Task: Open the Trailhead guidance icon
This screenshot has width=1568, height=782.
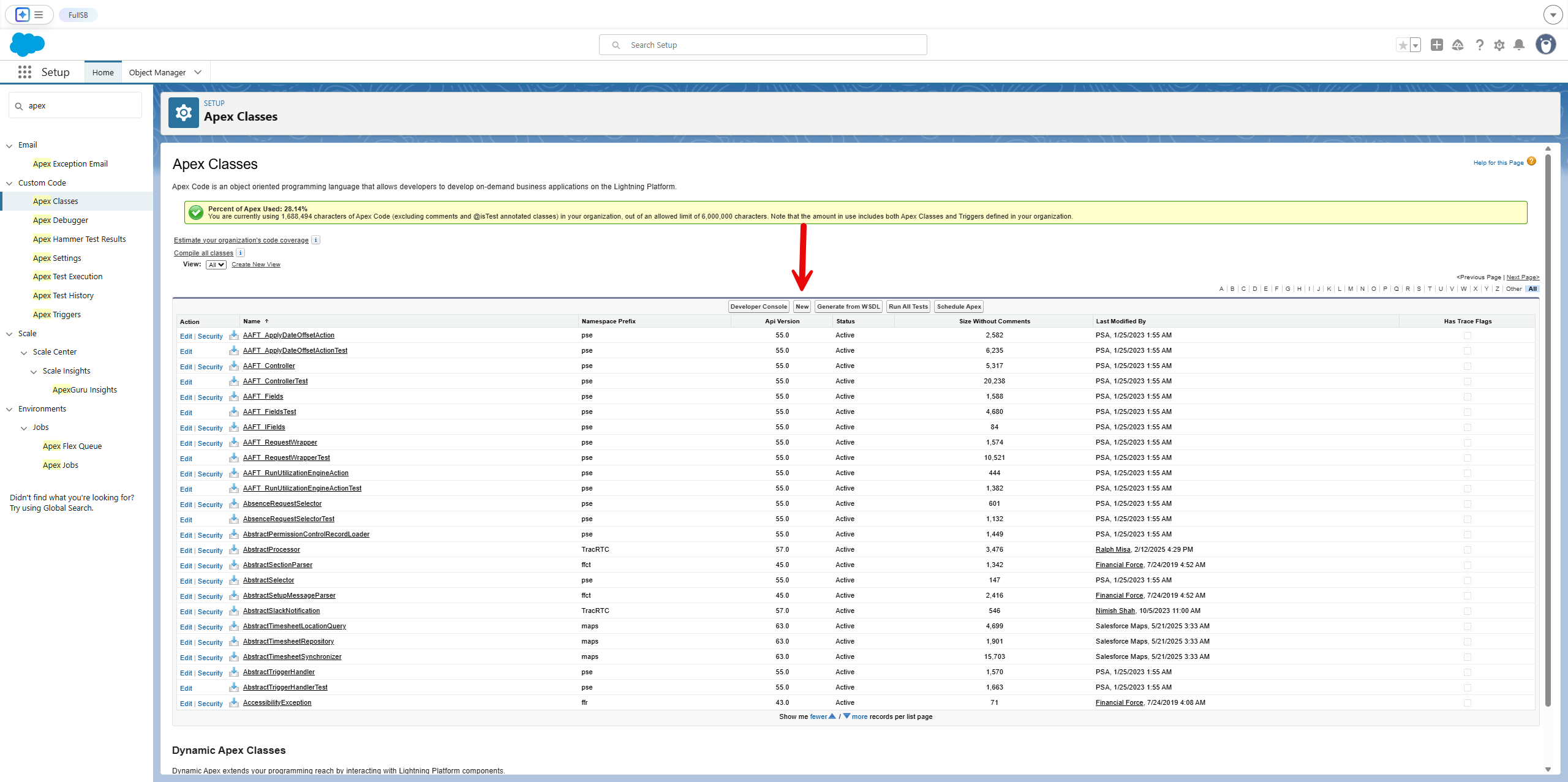Action: pos(1458,45)
